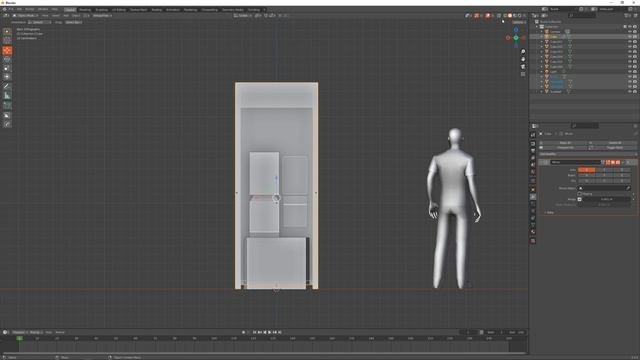
Task: Hide Cube.001 in viewport via eye icon
Action: click(630, 42)
